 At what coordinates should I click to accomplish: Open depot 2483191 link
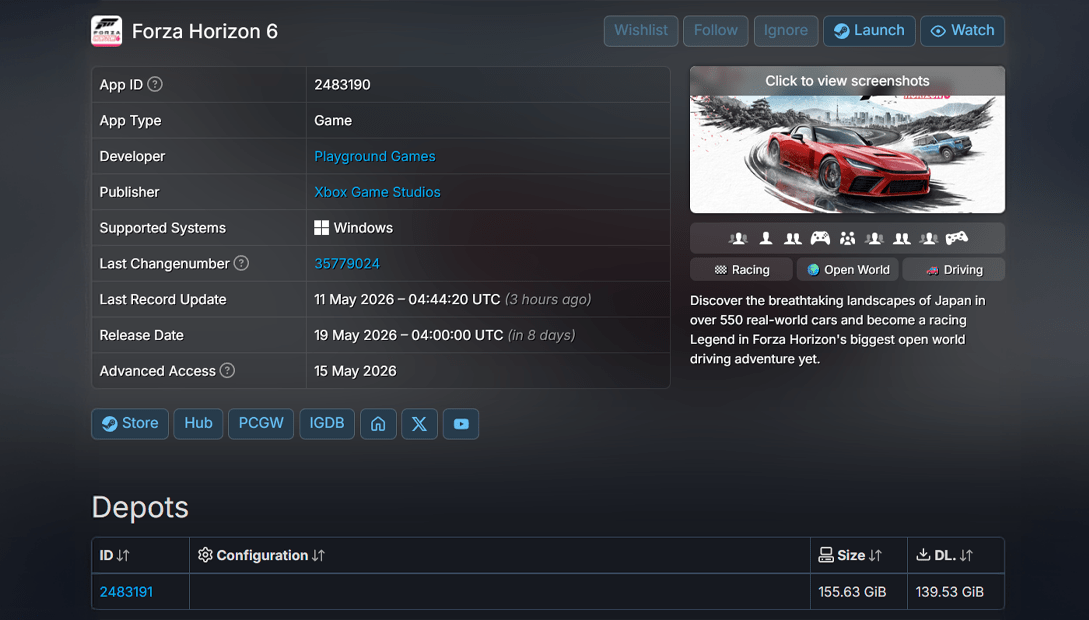(x=126, y=592)
